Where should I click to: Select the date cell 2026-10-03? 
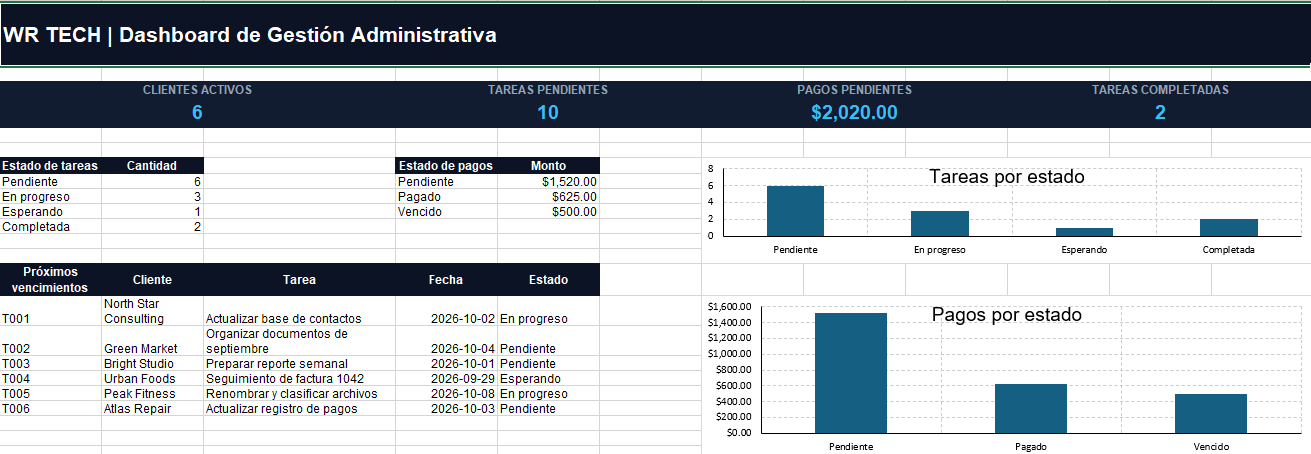pos(447,409)
